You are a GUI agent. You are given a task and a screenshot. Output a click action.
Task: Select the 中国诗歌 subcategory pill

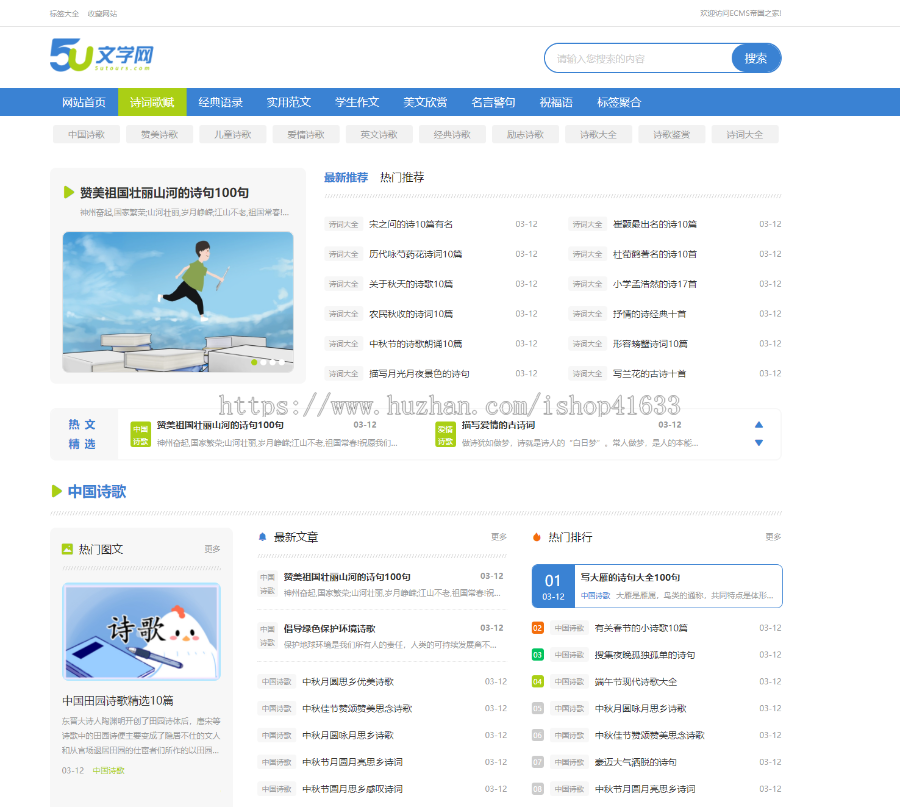87,134
